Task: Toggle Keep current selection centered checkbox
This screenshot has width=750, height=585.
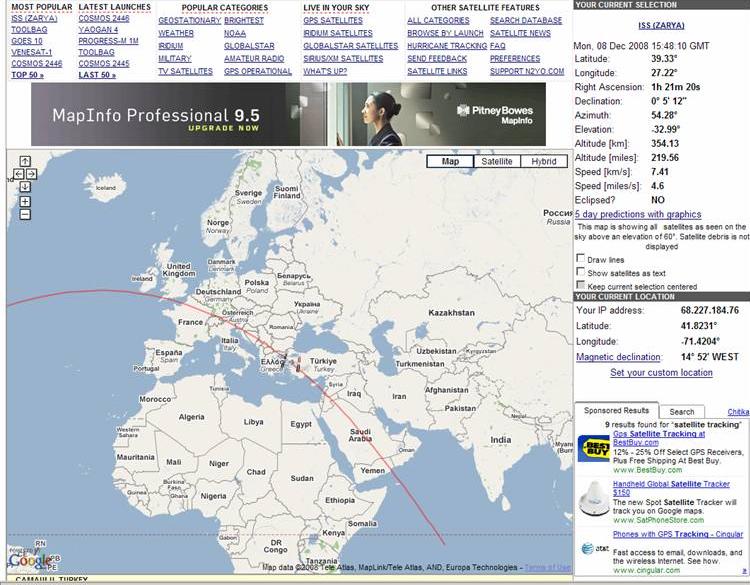Action: pos(581,286)
